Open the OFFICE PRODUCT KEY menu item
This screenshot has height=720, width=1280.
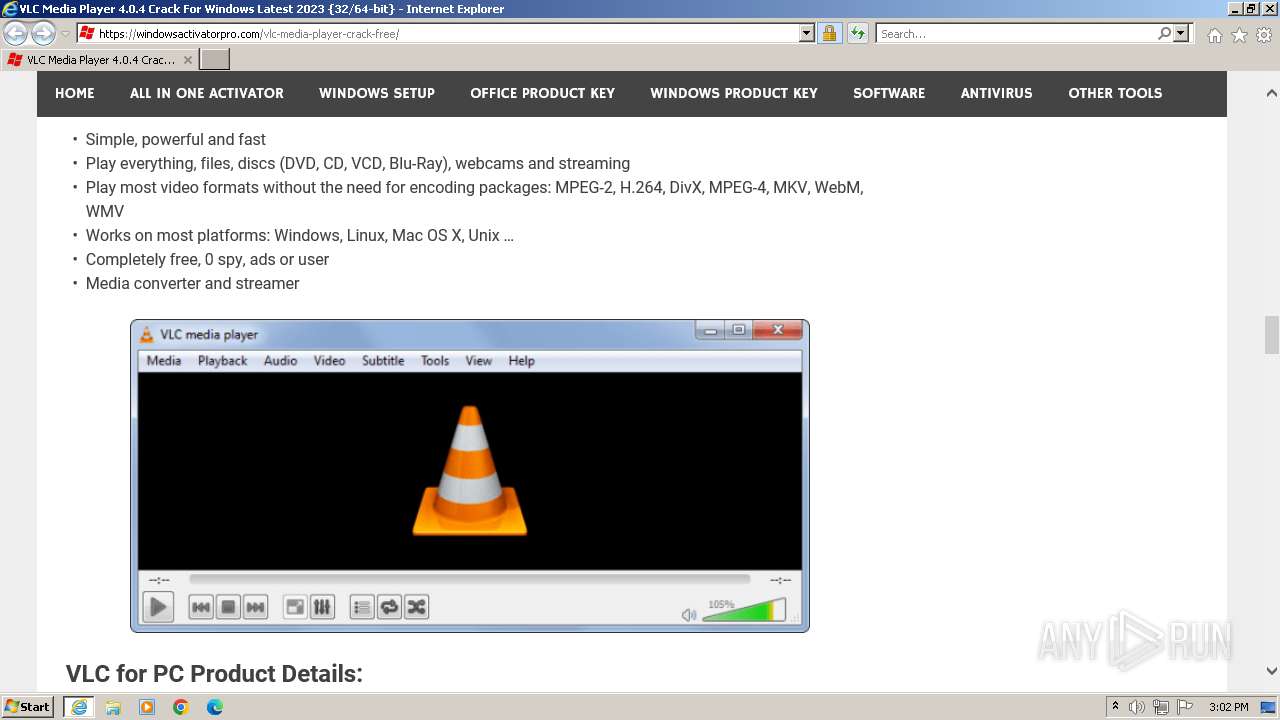tap(543, 93)
